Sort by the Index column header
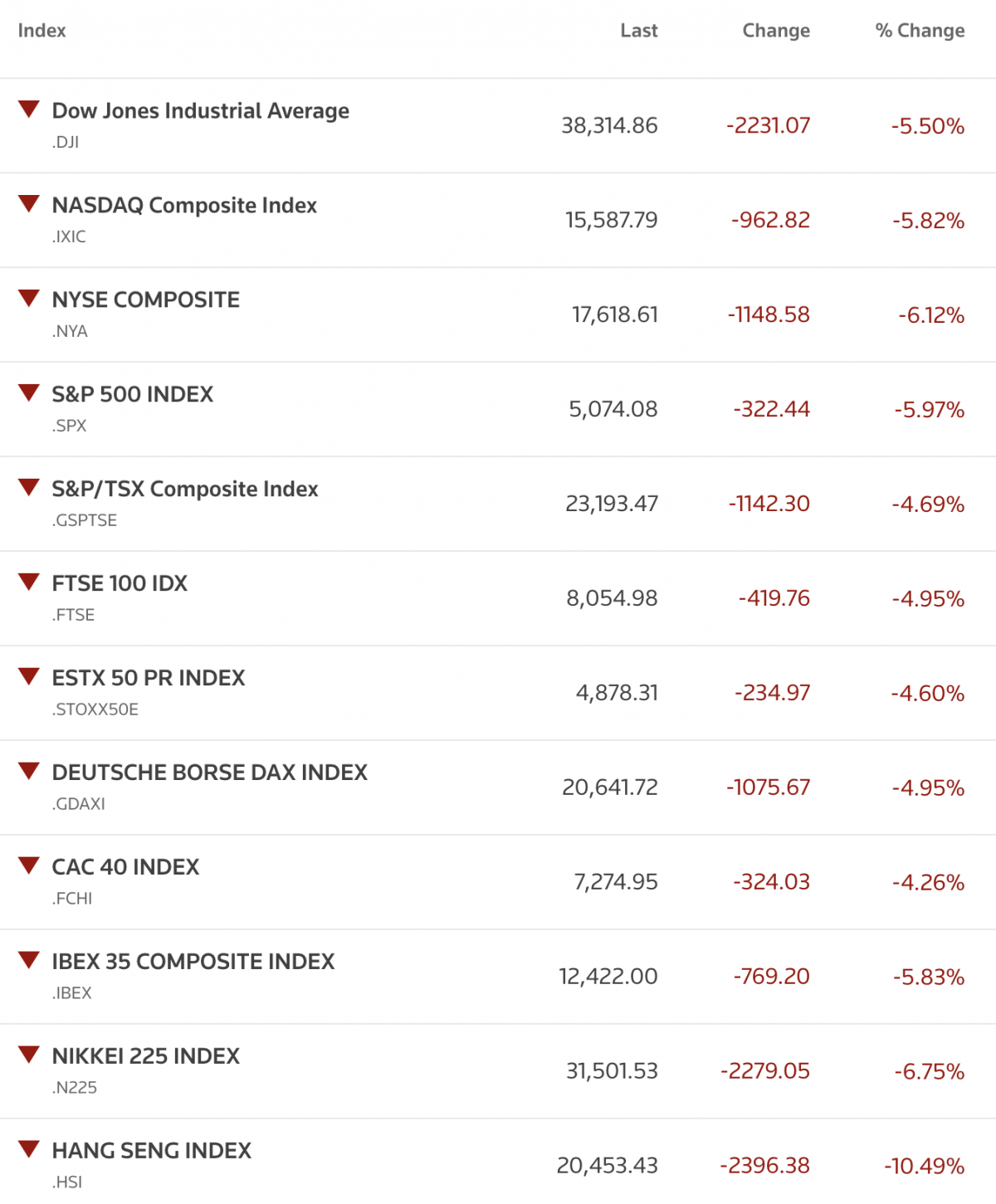This screenshot has width=996, height=1204. [41, 31]
